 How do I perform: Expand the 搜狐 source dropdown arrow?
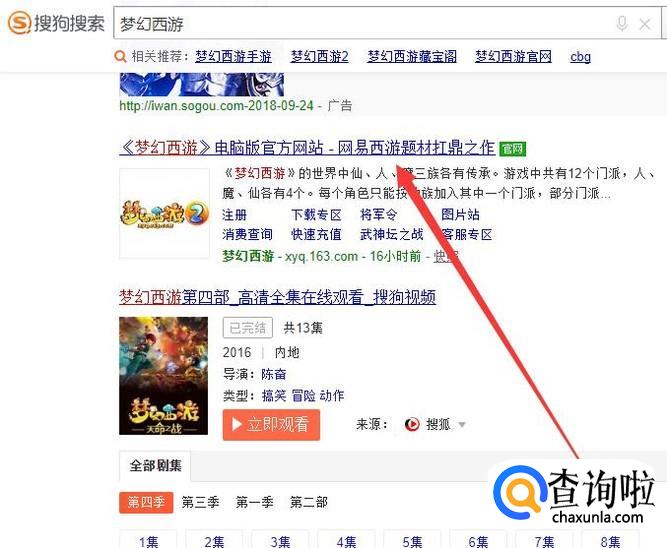(x=462, y=425)
